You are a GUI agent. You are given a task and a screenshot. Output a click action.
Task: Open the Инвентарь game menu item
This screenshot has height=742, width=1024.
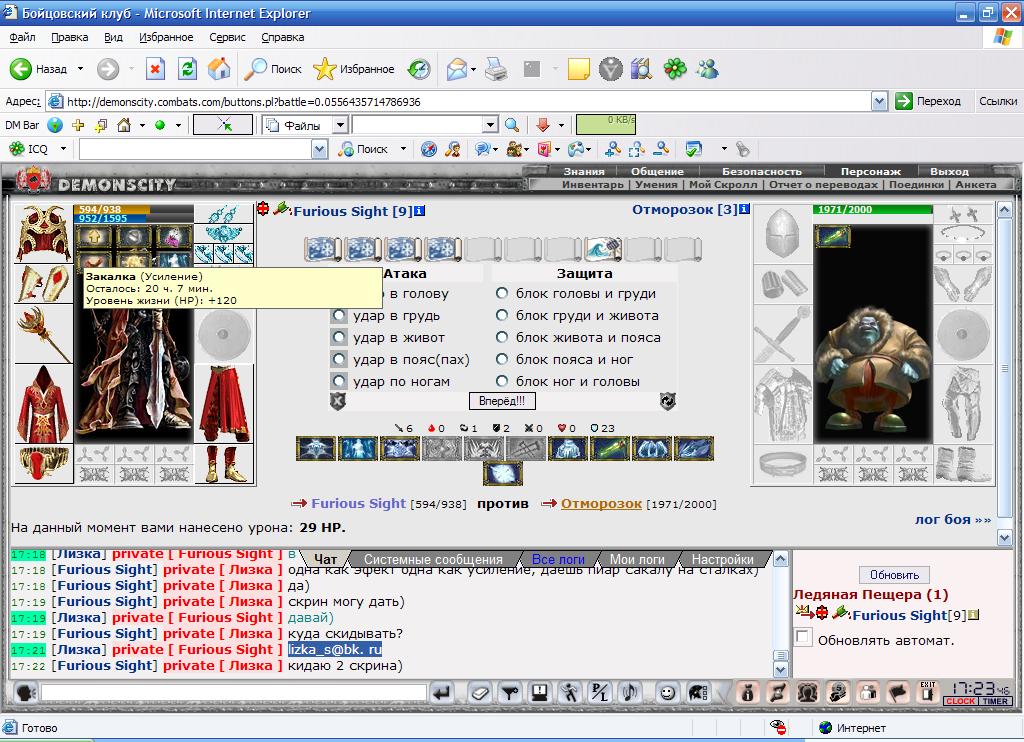[x=593, y=184]
